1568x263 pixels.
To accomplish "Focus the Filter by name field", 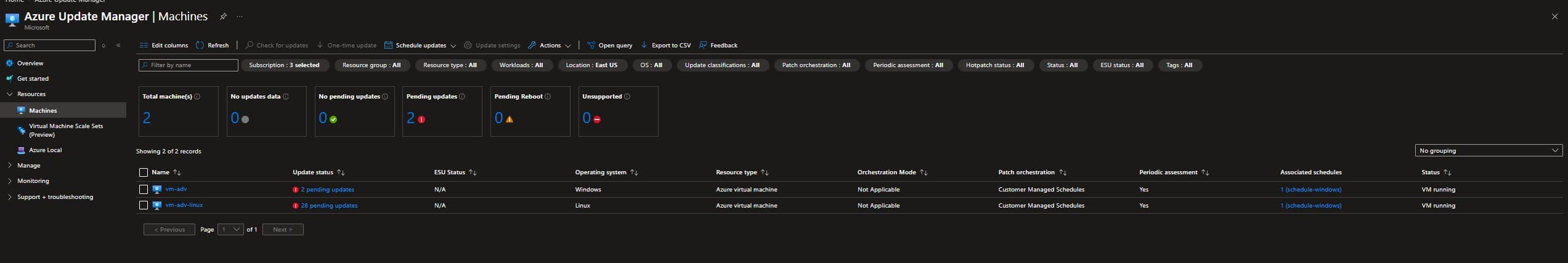I will coord(189,65).
